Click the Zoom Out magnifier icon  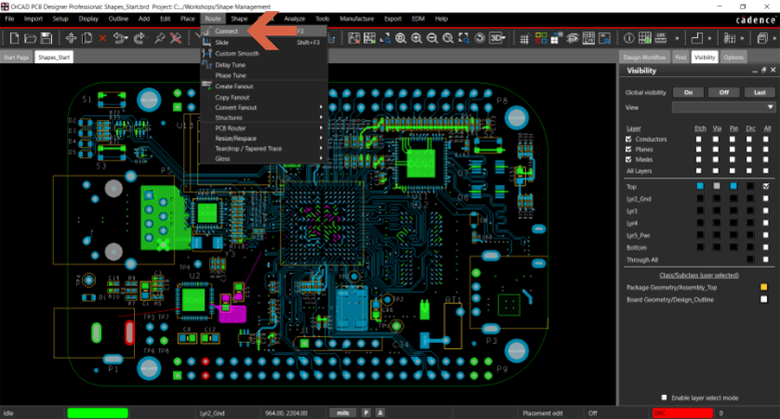[x=432, y=38]
